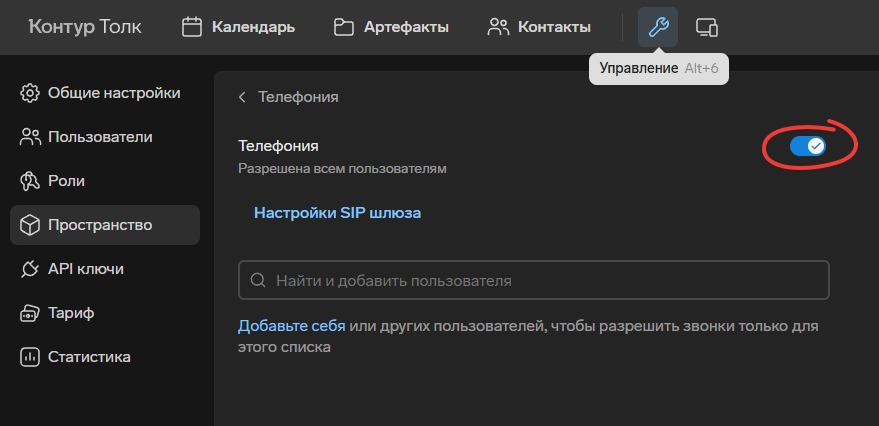The width and height of the screenshot is (879, 426).
Task: Select Общие настройки in sidebar
Action: (105, 93)
